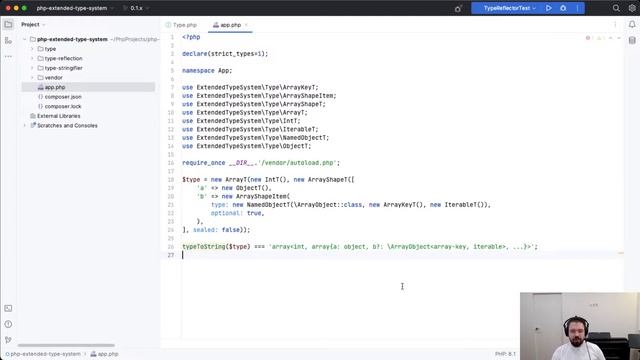Click the Xdebug listening icon

tap(458, 9)
